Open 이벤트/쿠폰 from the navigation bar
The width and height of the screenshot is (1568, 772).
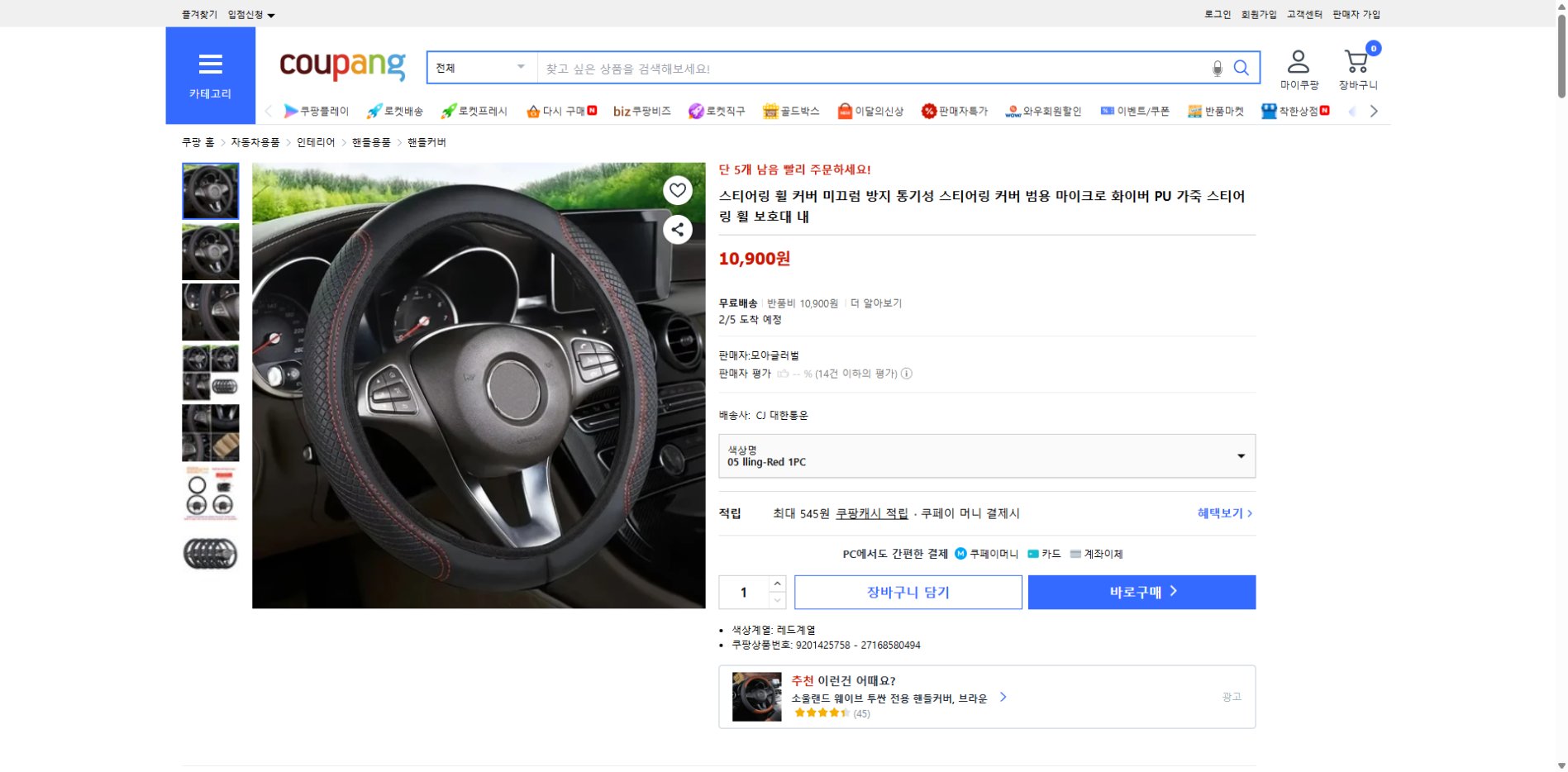click(x=1137, y=110)
